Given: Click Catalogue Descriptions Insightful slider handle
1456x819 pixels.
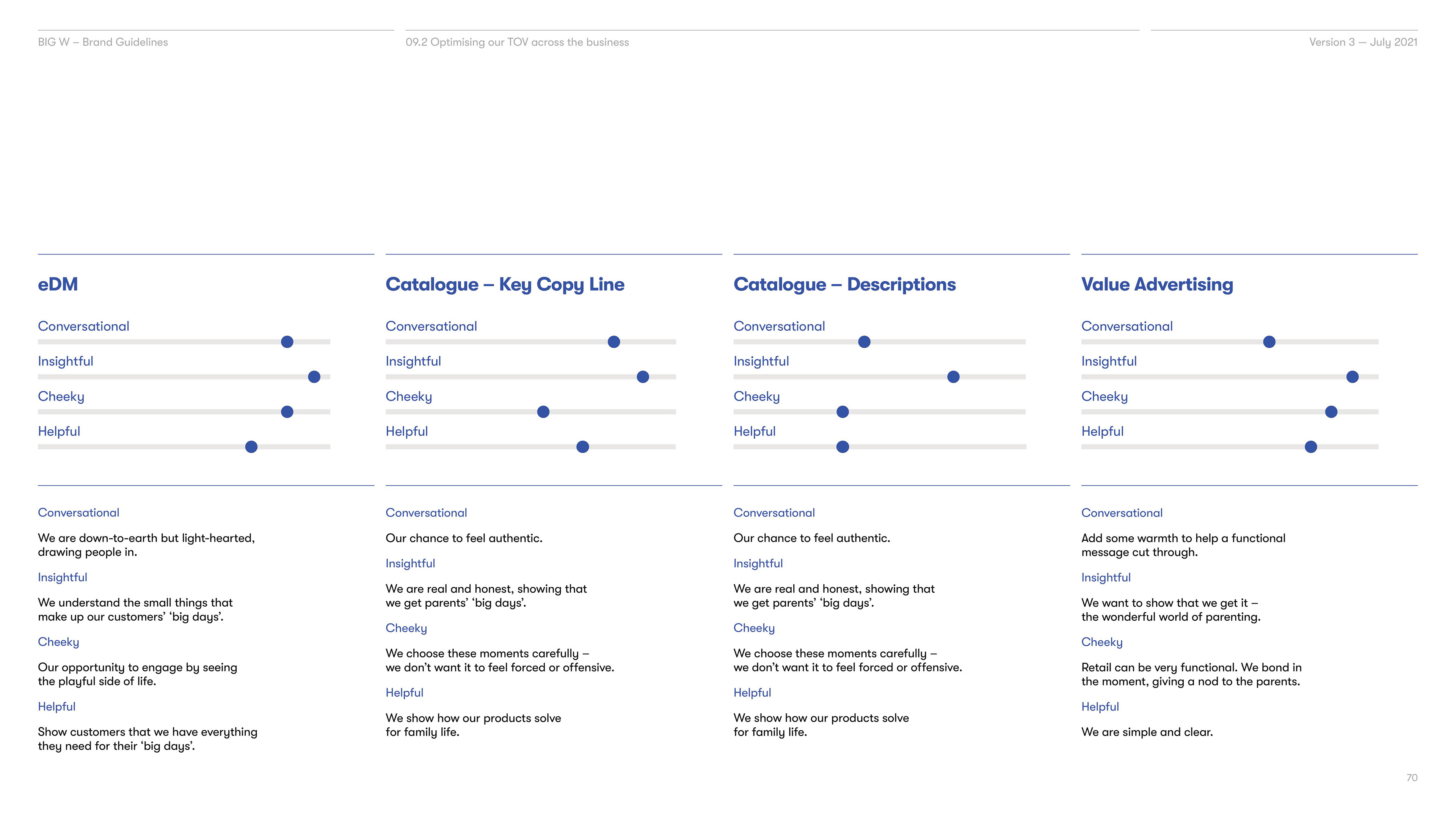Looking at the screenshot, I should tap(954, 377).
